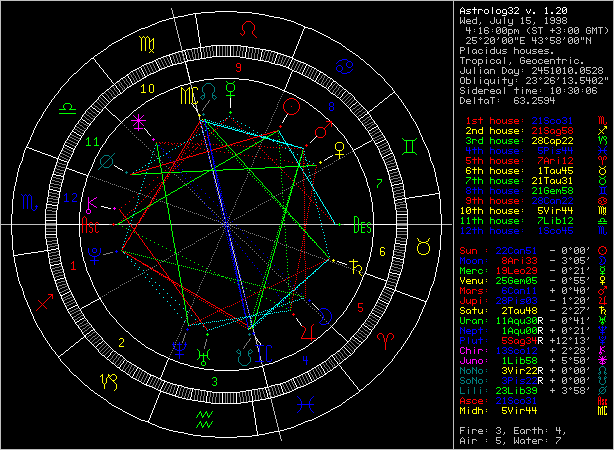This screenshot has height=450, width=614.
Task: Select the yellow Virgo sign on outer ring
Action: pyautogui.click(x=148, y=44)
